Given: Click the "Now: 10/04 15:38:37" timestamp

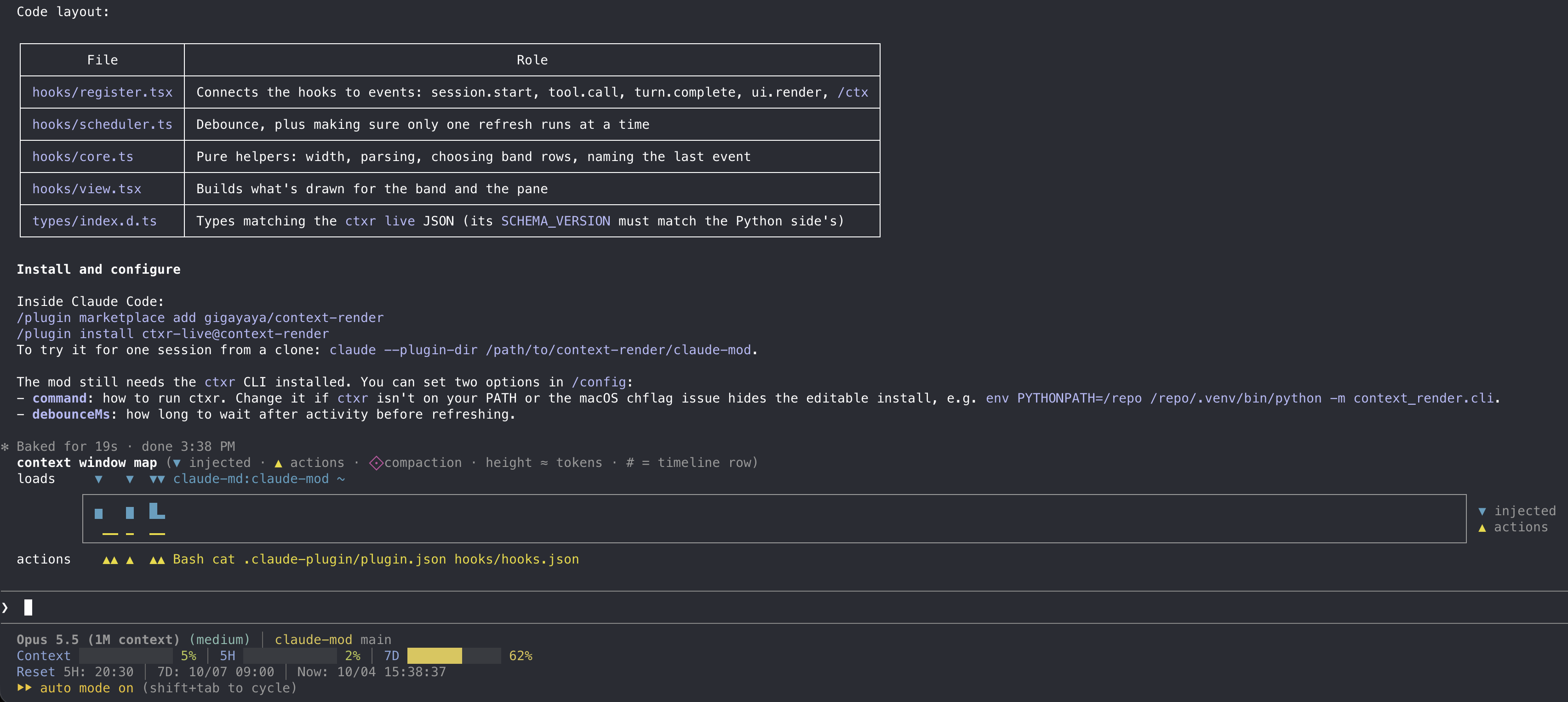Looking at the screenshot, I should [371, 672].
